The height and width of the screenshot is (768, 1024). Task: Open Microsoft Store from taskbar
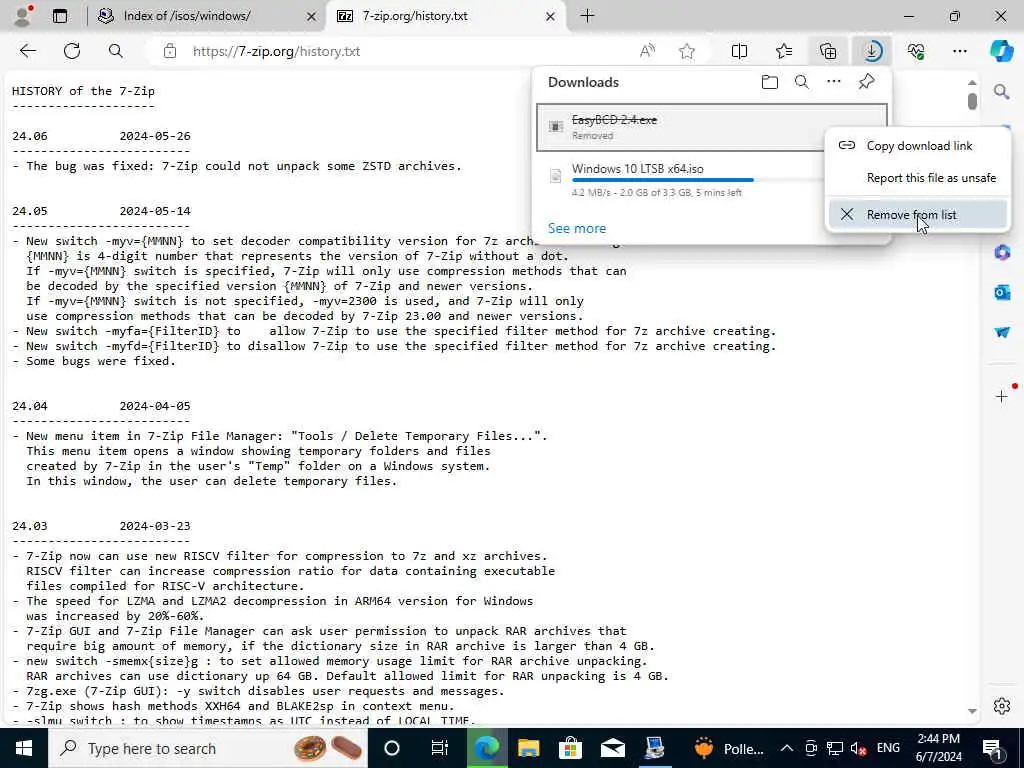click(570, 748)
